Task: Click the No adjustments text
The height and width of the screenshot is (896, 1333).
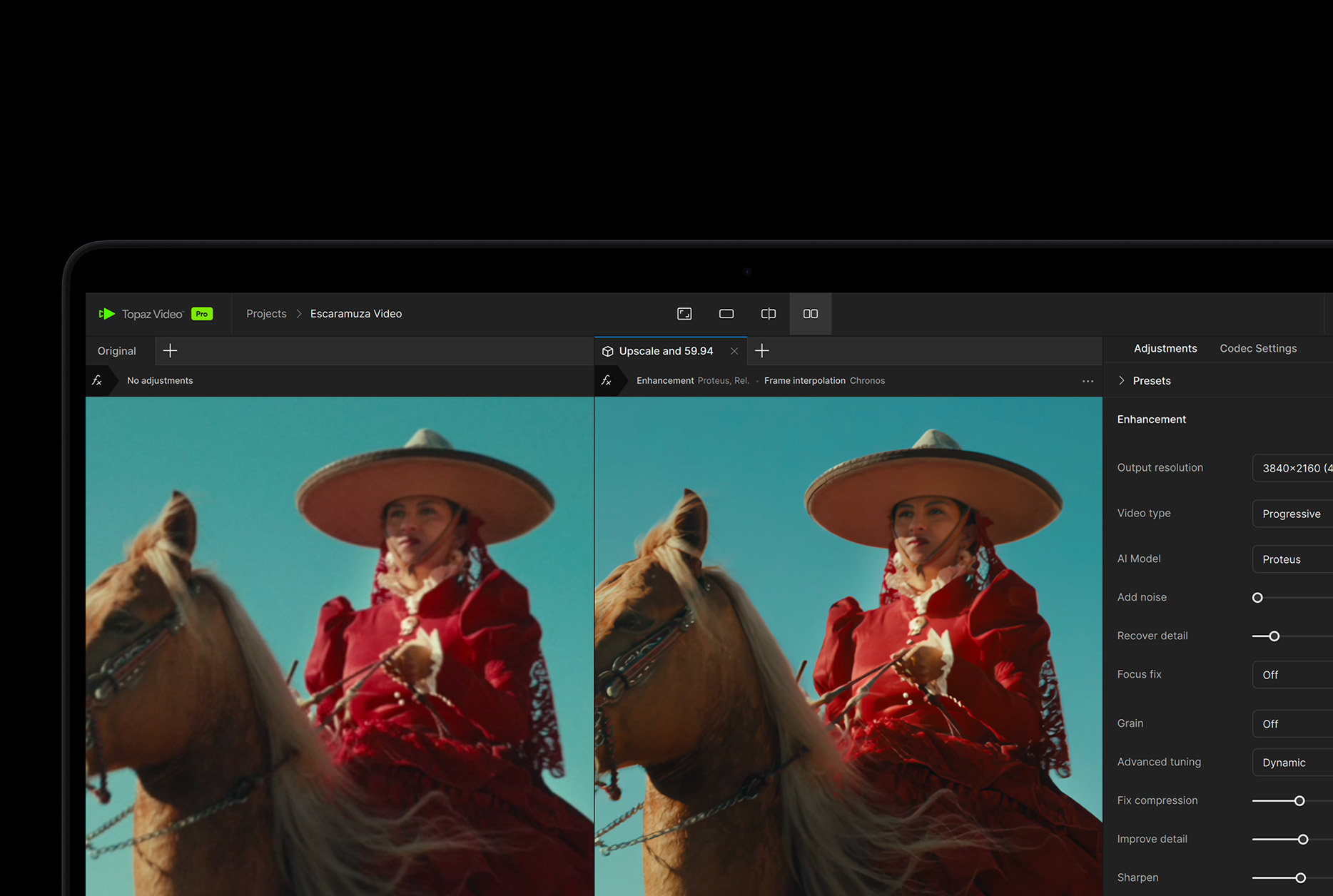Action: click(x=160, y=381)
